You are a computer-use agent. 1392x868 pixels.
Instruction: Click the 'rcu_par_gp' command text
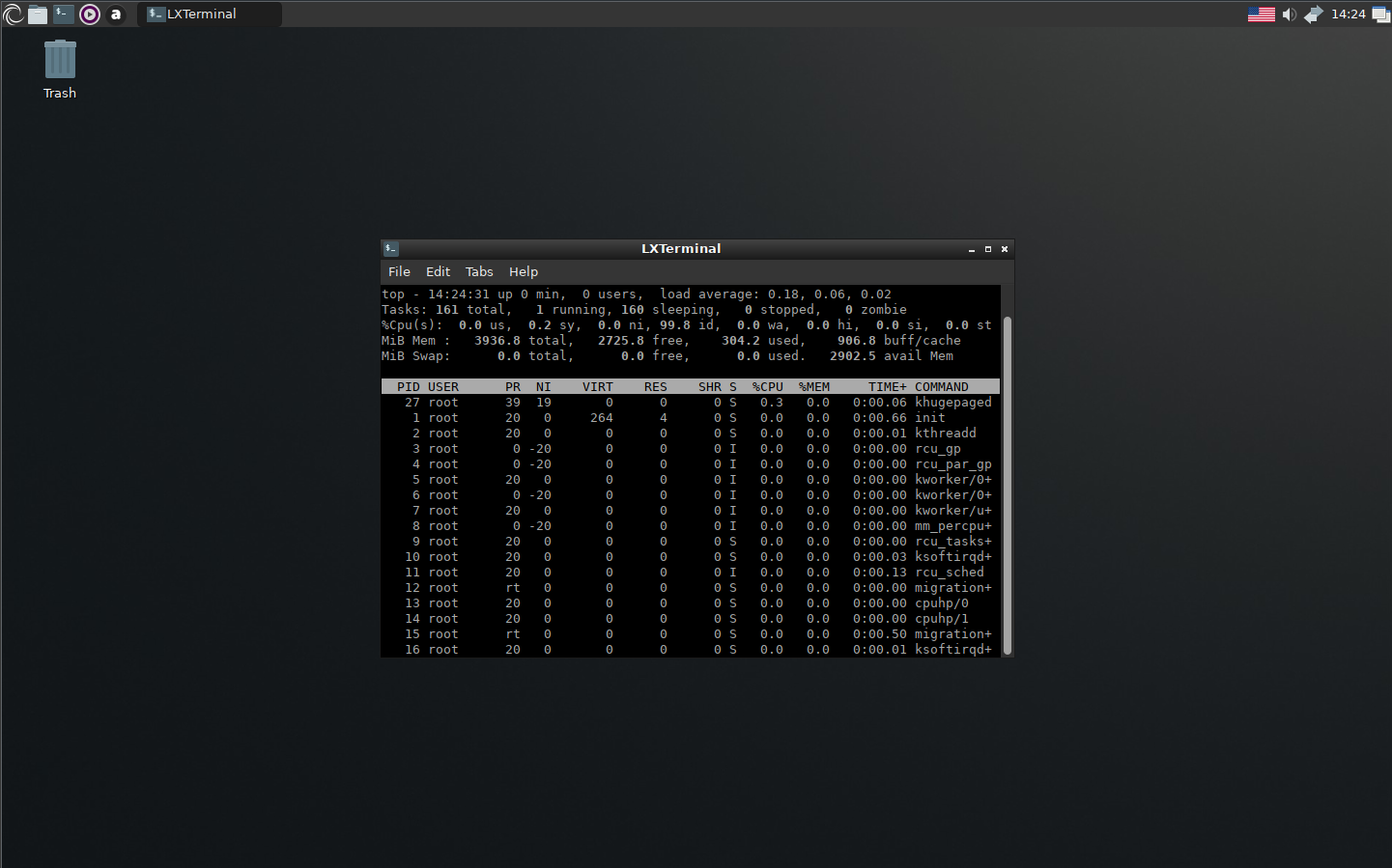click(953, 464)
